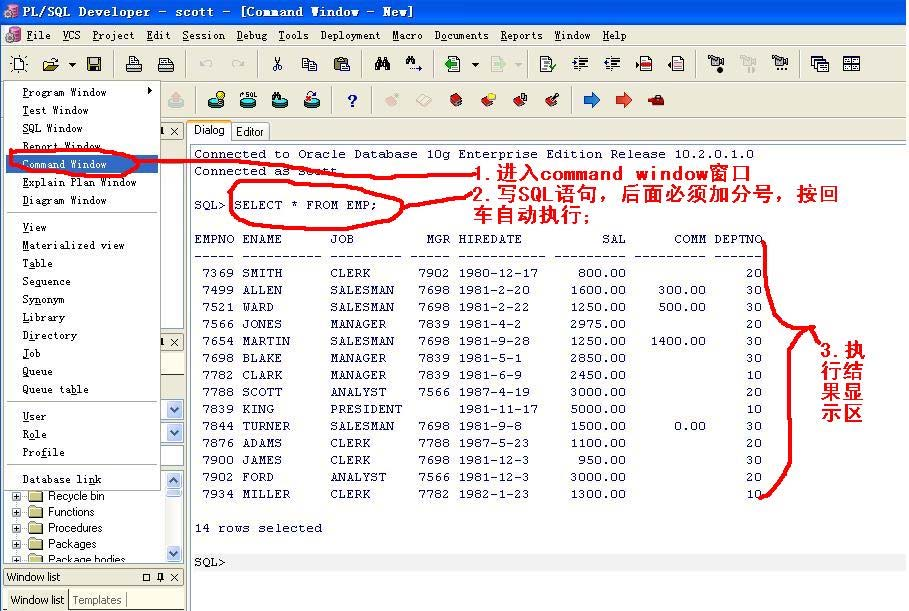Screen dimensions: 909x611
Task: Expand the Packages tree node
Action: [x=16, y=544]
